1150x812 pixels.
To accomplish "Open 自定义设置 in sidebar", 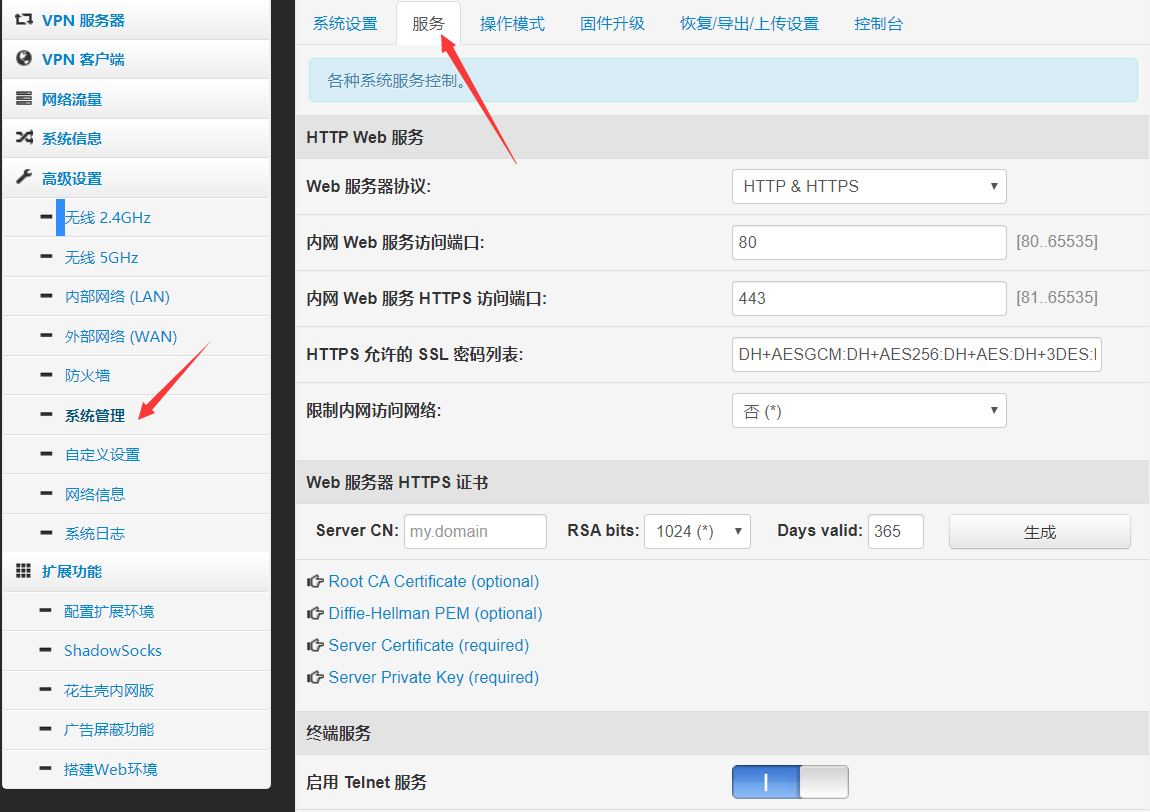I will 103,454.
